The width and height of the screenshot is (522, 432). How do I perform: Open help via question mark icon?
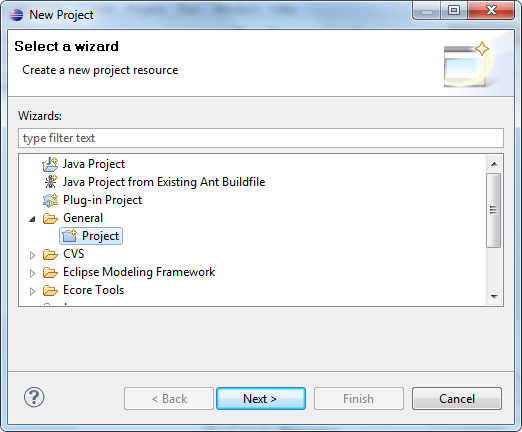34,397
